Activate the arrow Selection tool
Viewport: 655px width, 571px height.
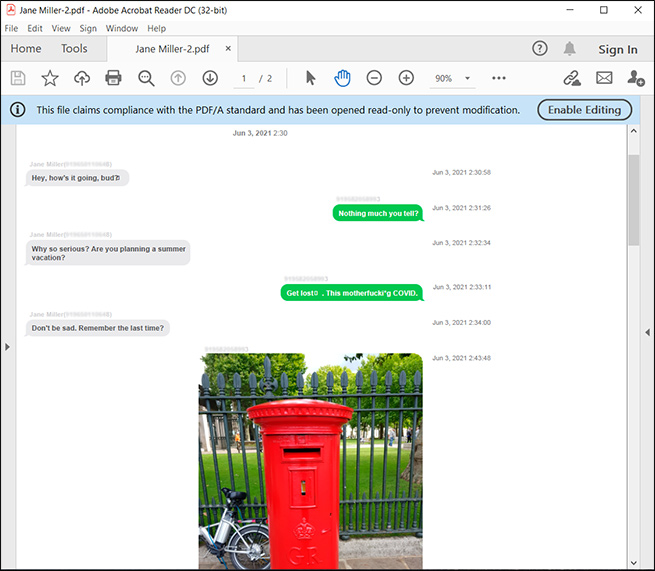tap(310, 78)
